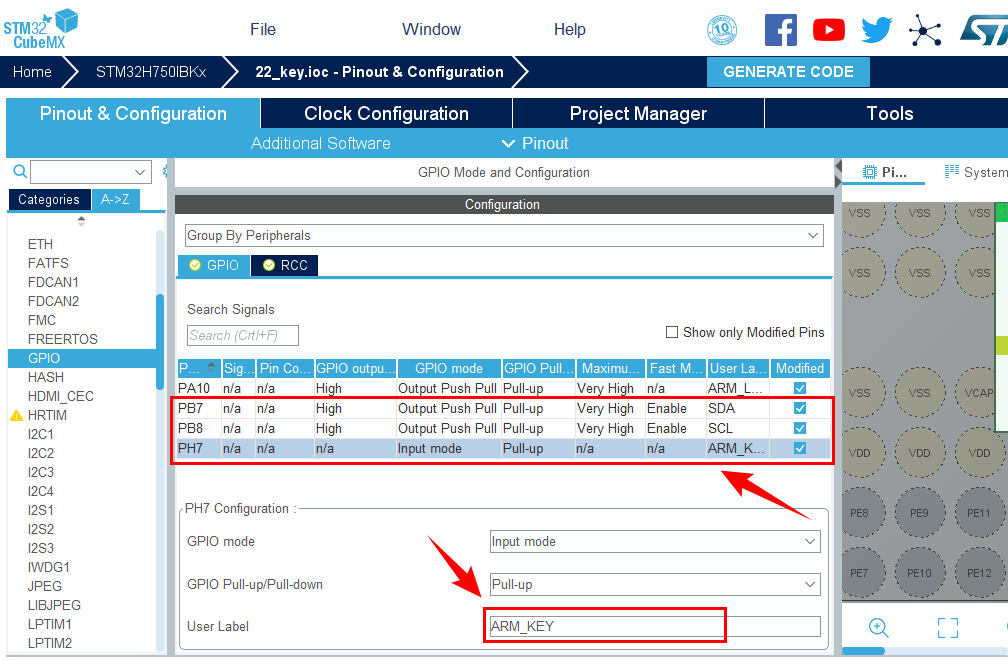Expand the GPIO Pull-up/Pull-down dropdown

(x=654, y=584)
